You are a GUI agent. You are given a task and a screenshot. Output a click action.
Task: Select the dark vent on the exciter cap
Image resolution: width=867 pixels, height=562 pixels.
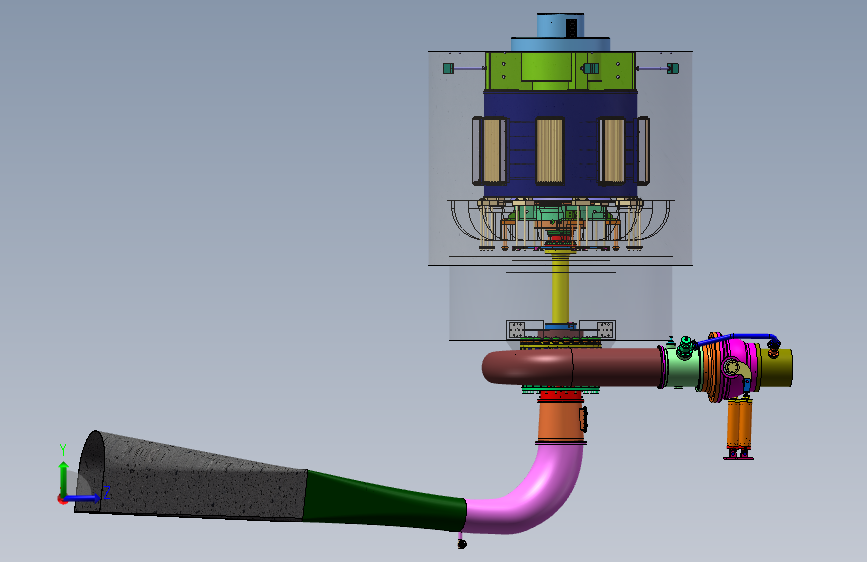(572, 28)
